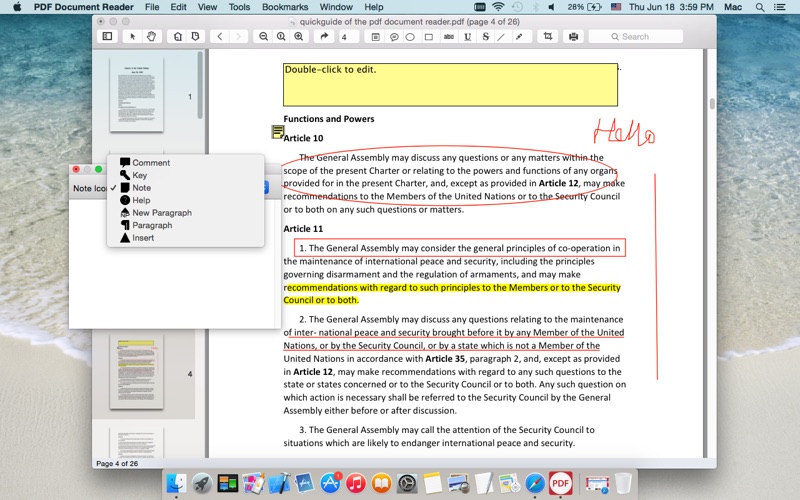The width and height of the screenshot is (800, 500).
Task: Click the zoom out magnifier
Action: [x=263, y=36]
